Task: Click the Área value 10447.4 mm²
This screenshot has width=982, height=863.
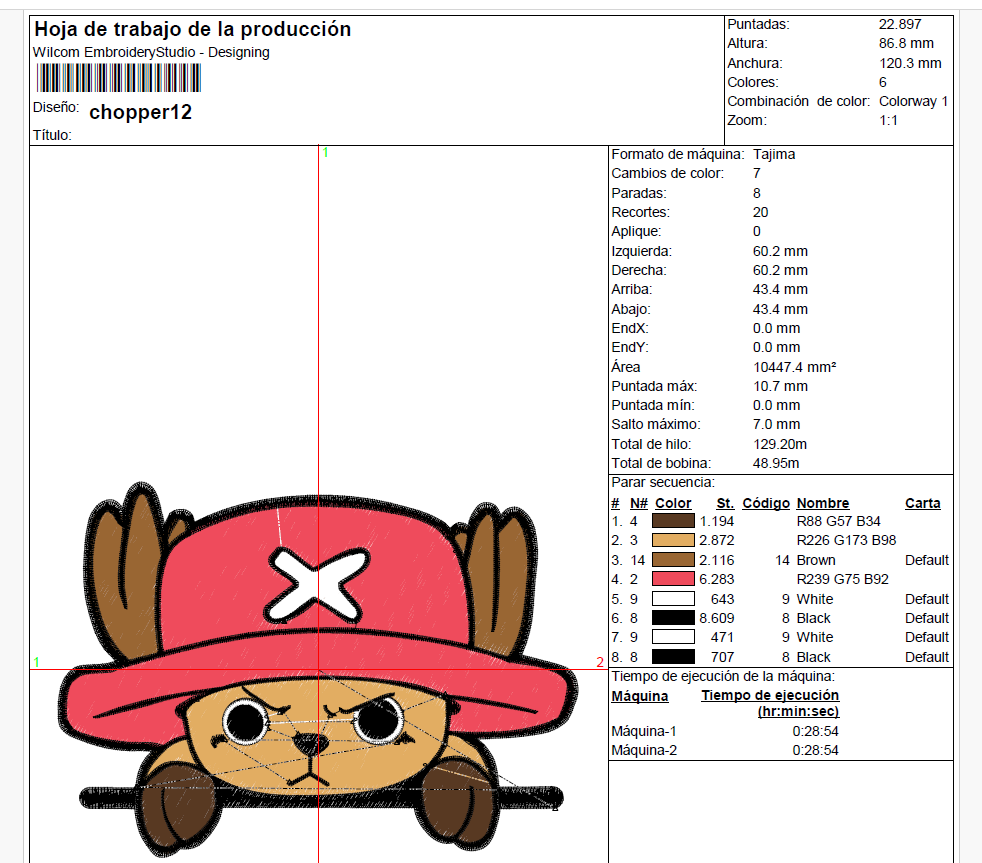Action: tap(794, 367)
